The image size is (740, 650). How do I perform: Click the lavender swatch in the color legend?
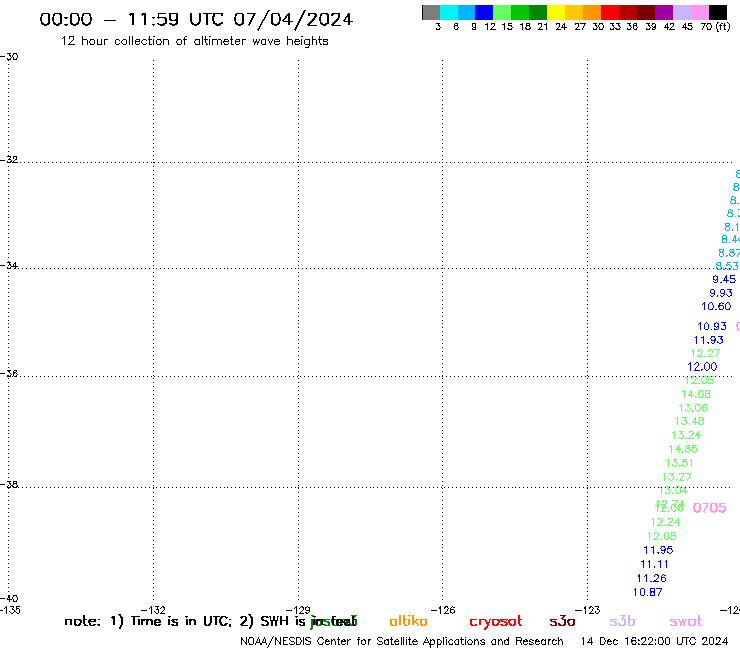point(682,12)
